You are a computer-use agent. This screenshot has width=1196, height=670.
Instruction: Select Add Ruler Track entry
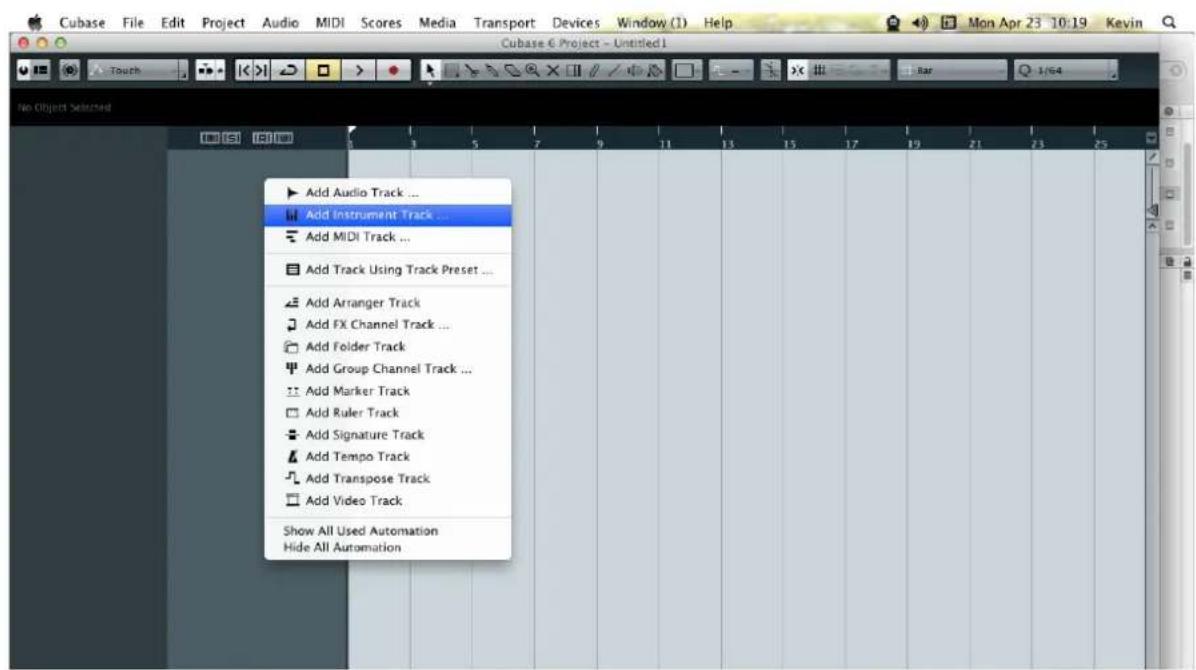point(387,413)
